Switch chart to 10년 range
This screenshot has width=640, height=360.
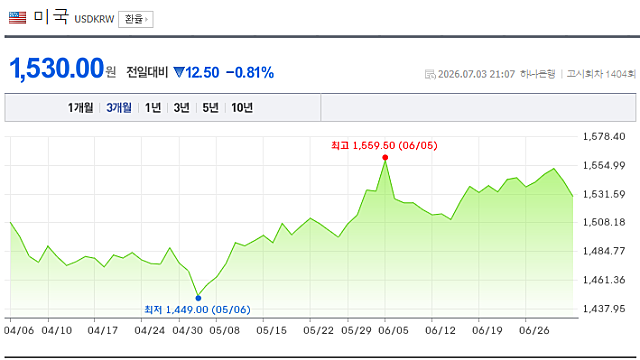(x=242, y=108)
